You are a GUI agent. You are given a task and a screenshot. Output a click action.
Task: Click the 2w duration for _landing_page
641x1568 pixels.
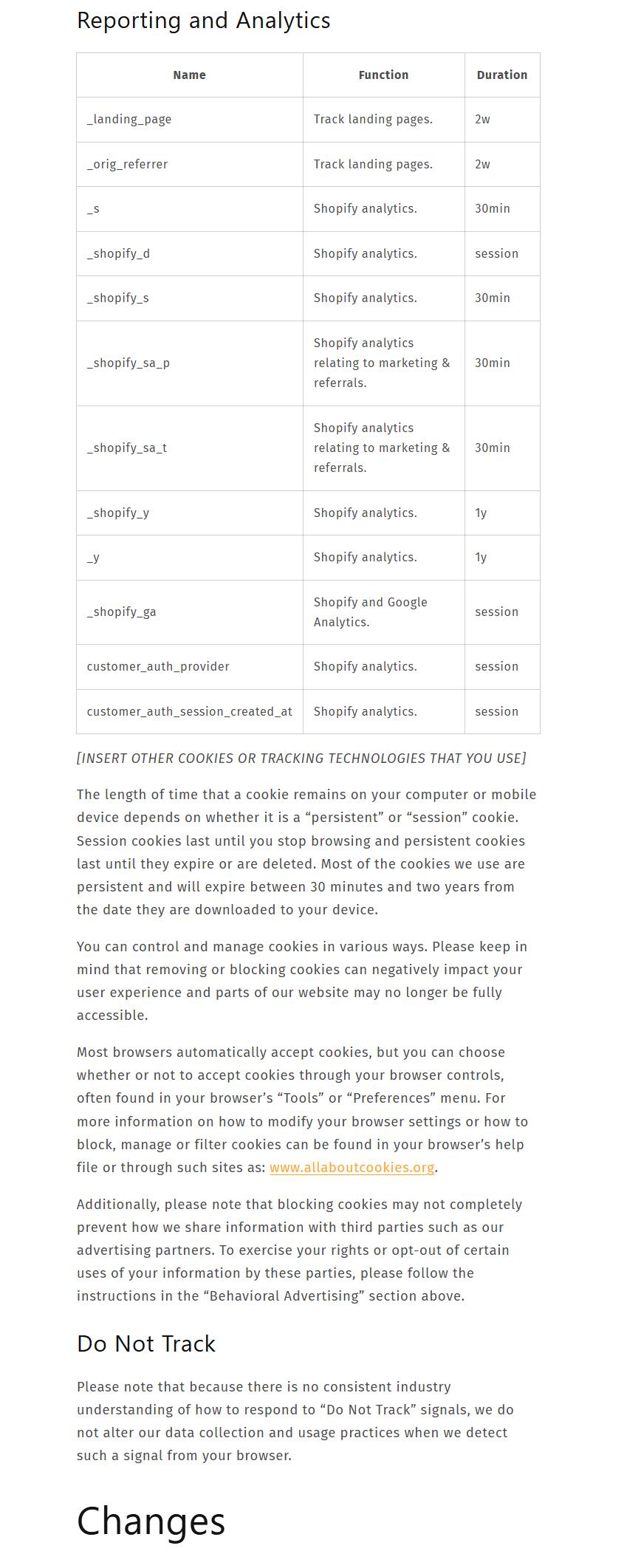[482, 120]
